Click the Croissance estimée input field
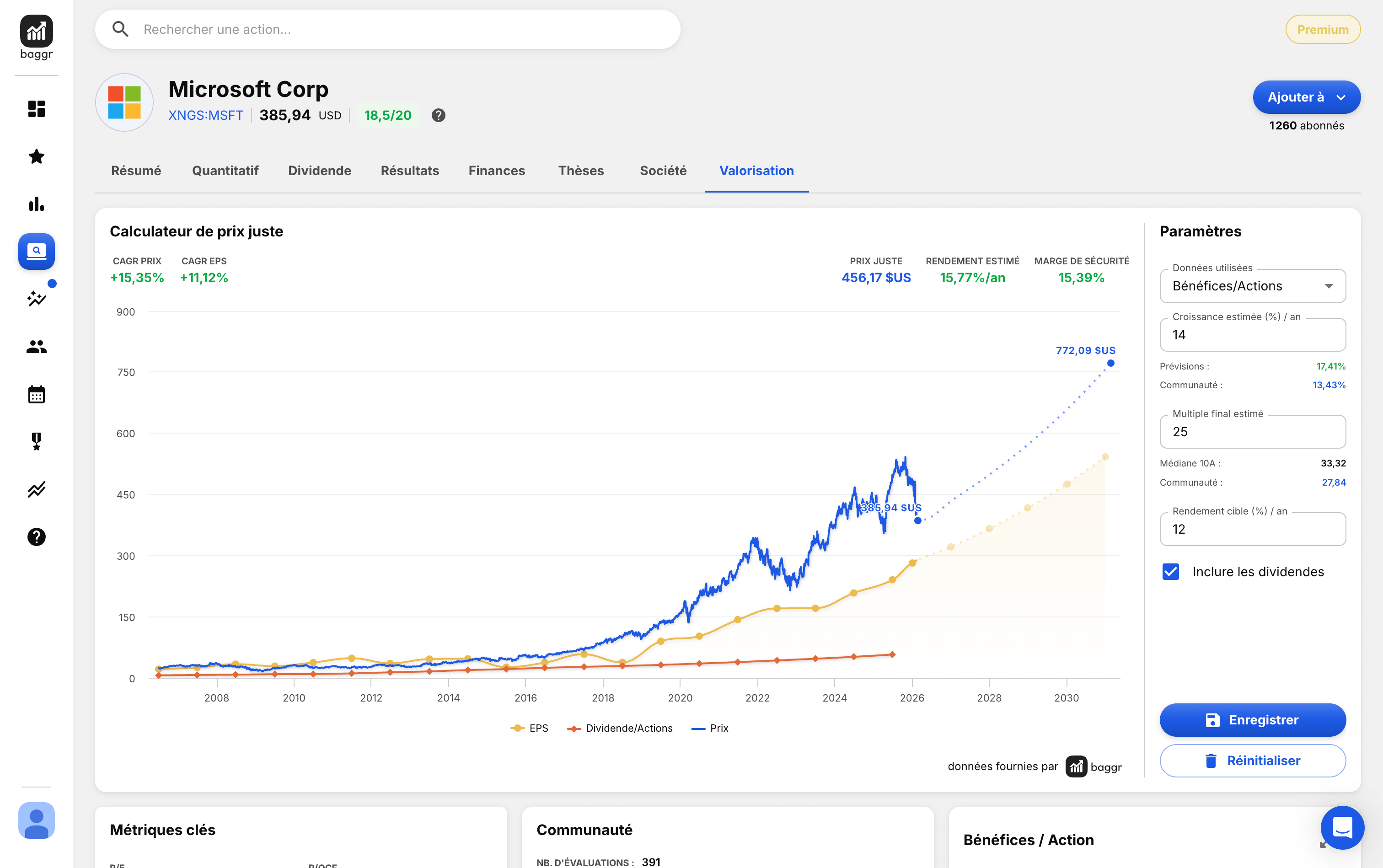The image size is (1383, 868). coord(1252,335)
